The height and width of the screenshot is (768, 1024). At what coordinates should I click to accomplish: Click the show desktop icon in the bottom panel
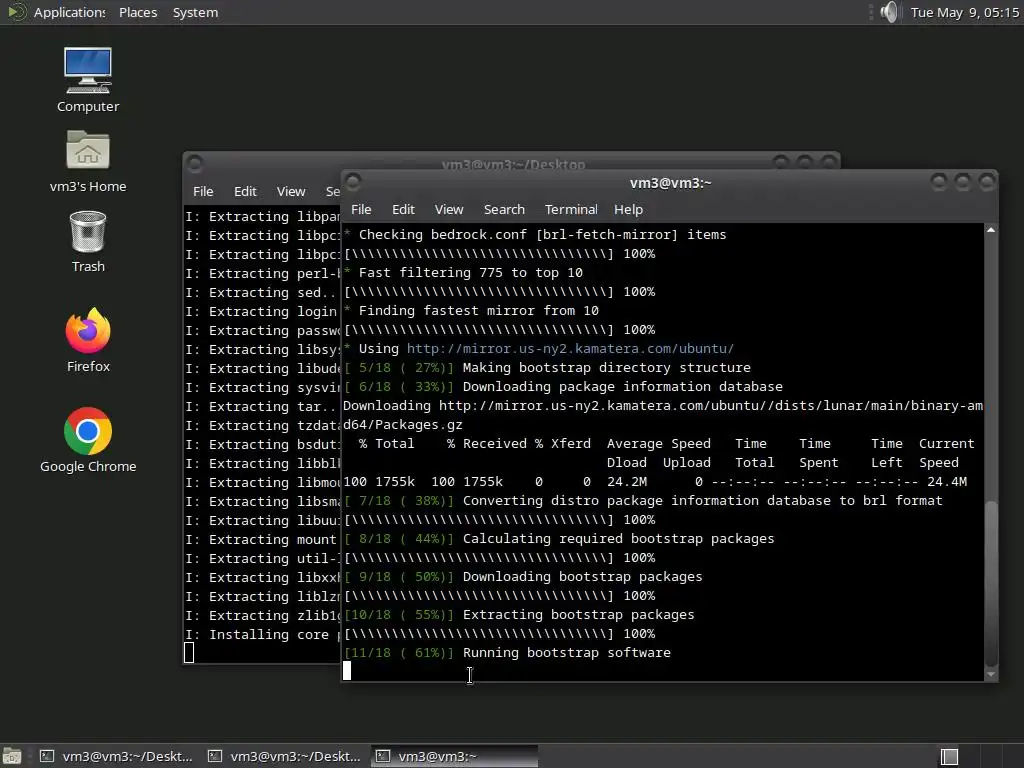[x=12, y=756]
